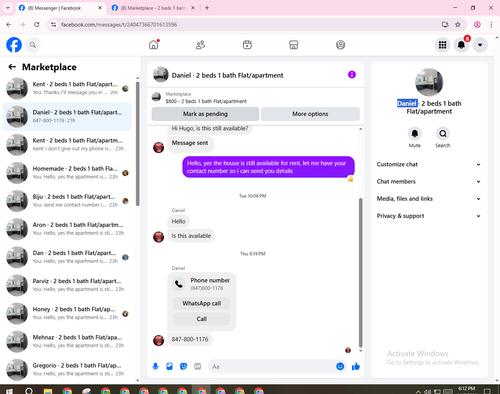Expand Customize chat section
500x394 pixels.
click(x=429, y=164)
